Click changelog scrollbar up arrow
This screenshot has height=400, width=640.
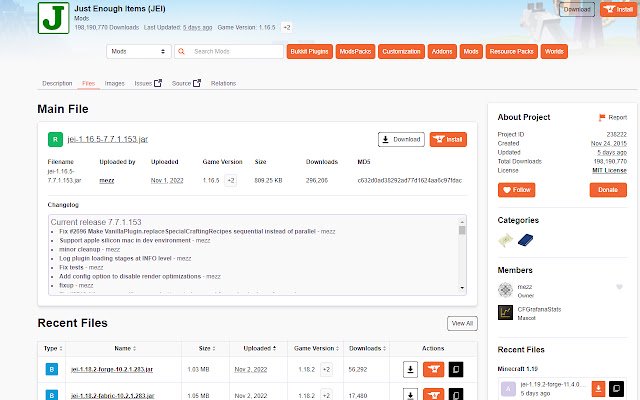coord(462,222)
